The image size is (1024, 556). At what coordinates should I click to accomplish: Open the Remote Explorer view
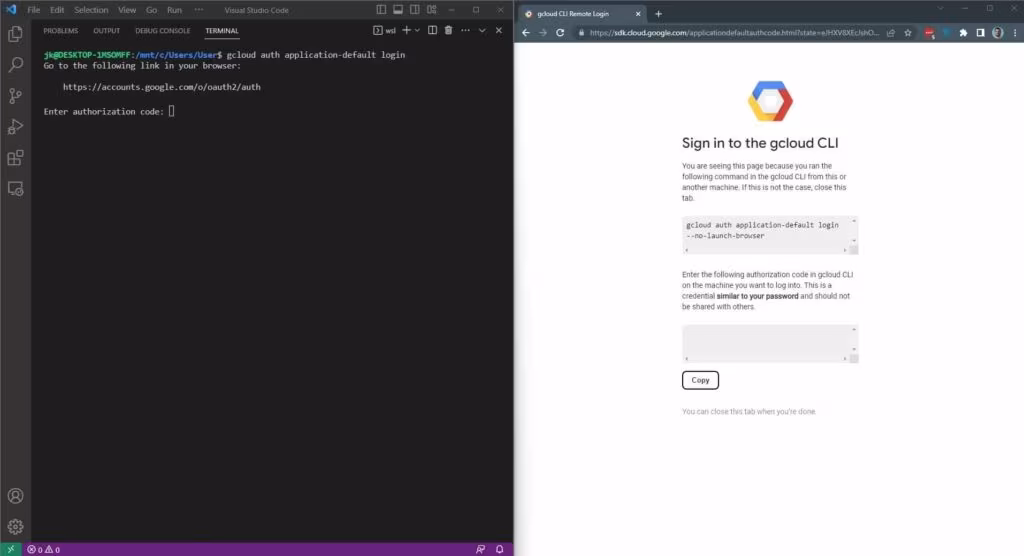[15, 188]
